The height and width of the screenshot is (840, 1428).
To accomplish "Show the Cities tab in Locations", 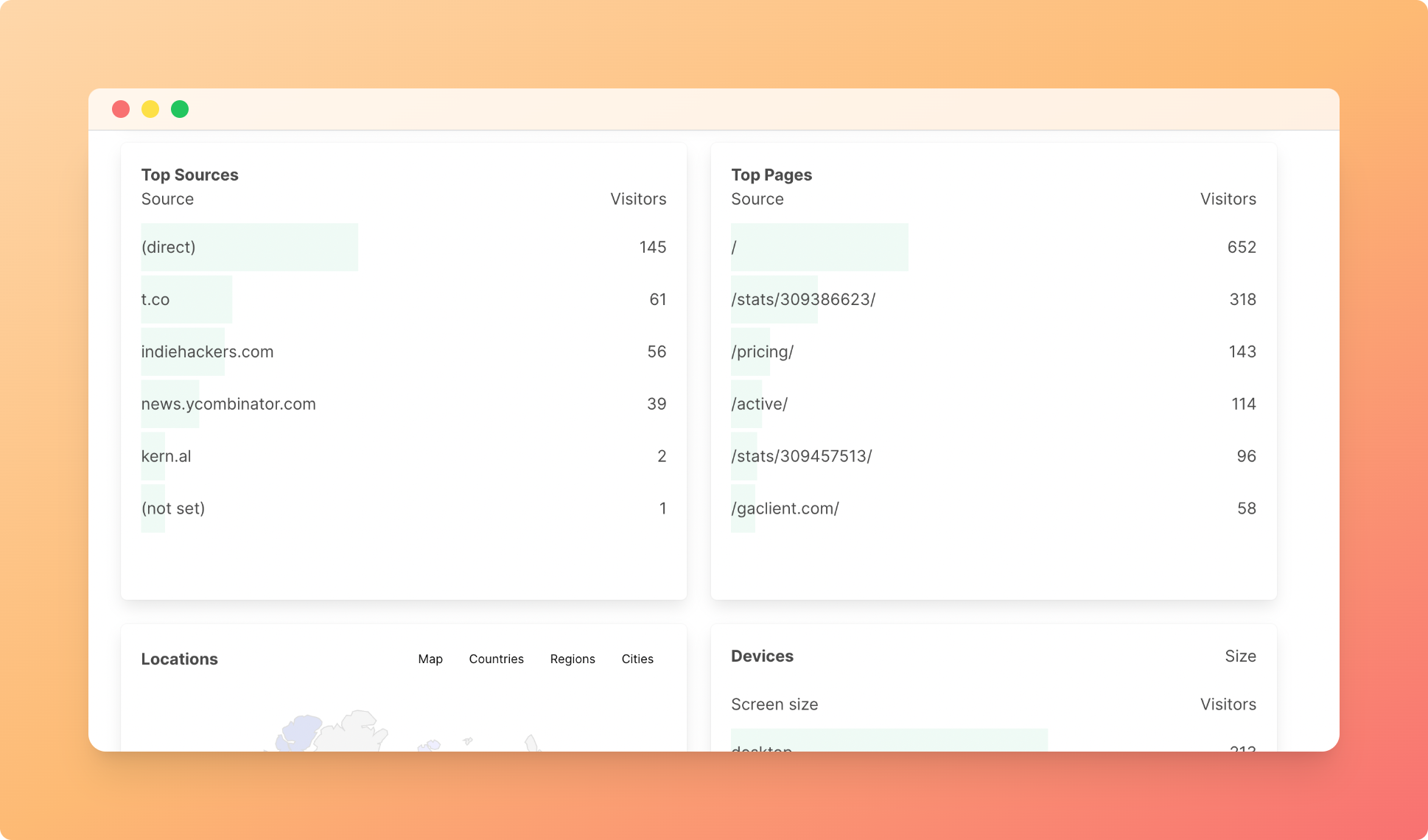I will pyautogui.click(x=637, y=659).
